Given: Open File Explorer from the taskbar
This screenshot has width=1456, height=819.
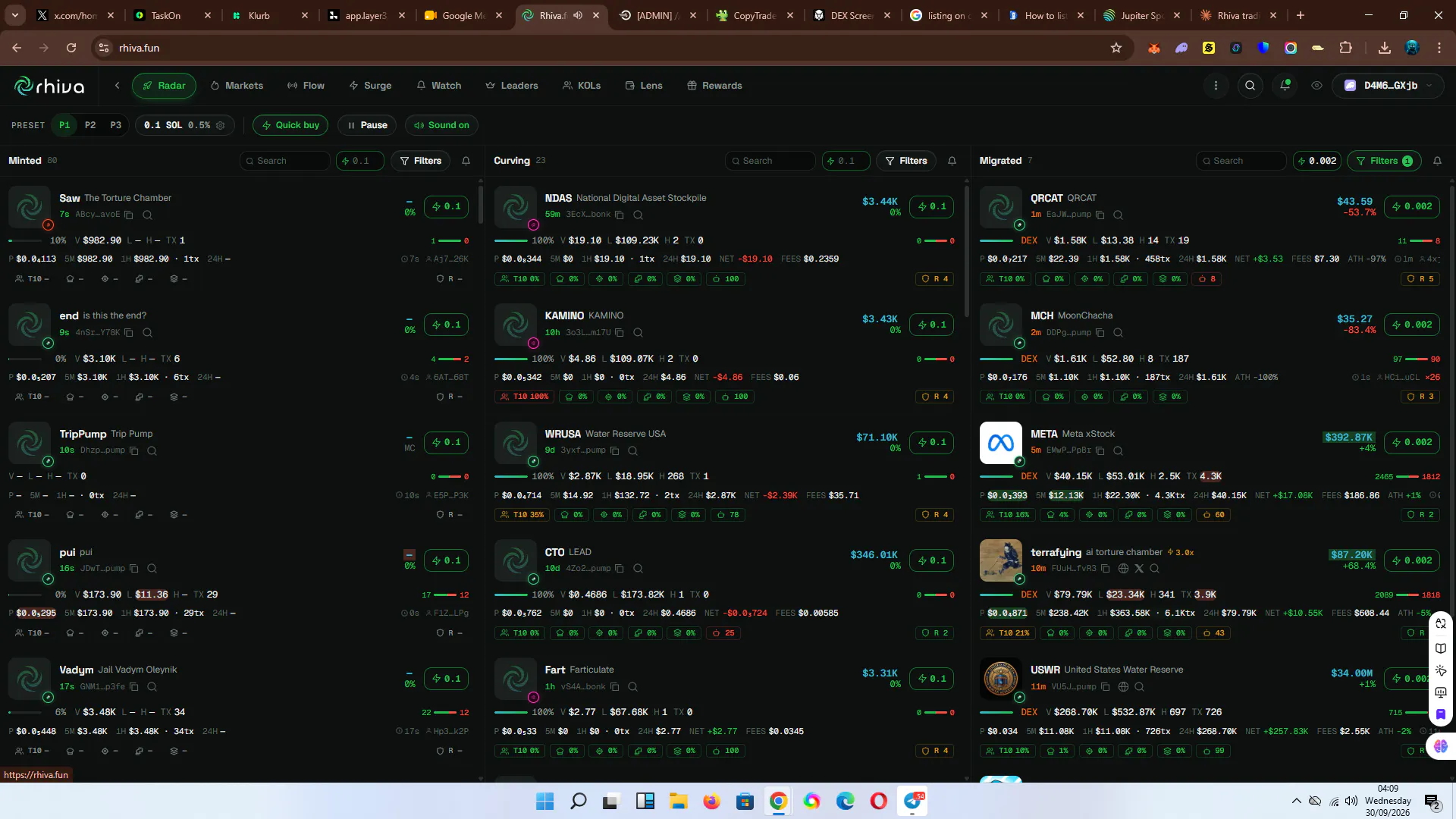Looking at the screenshot, I should tap(678, 801).
